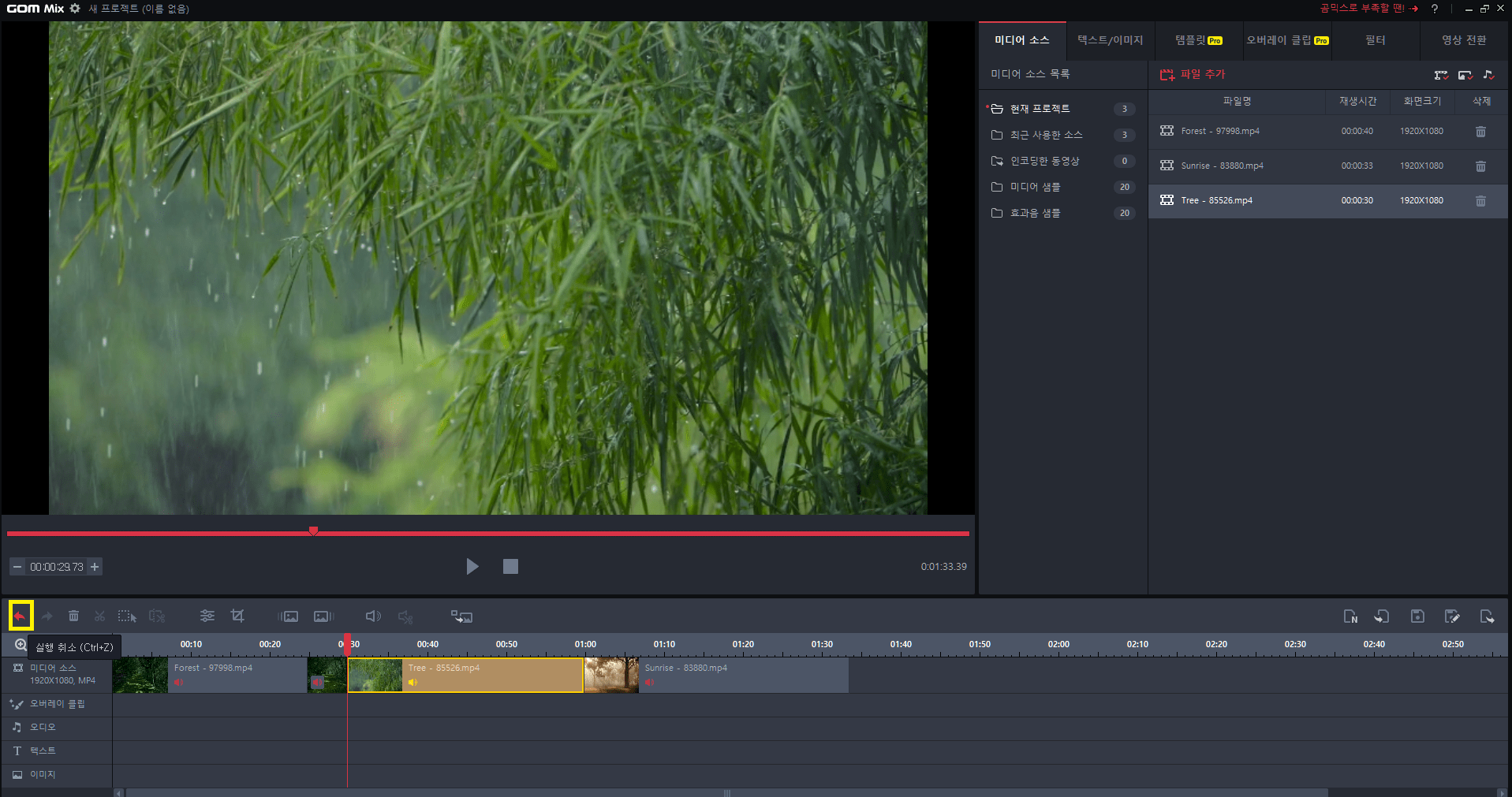This screenshot has height=797, width=1512.
Task: Open the video adjustment sliders icon
Action: coord(207,616)
